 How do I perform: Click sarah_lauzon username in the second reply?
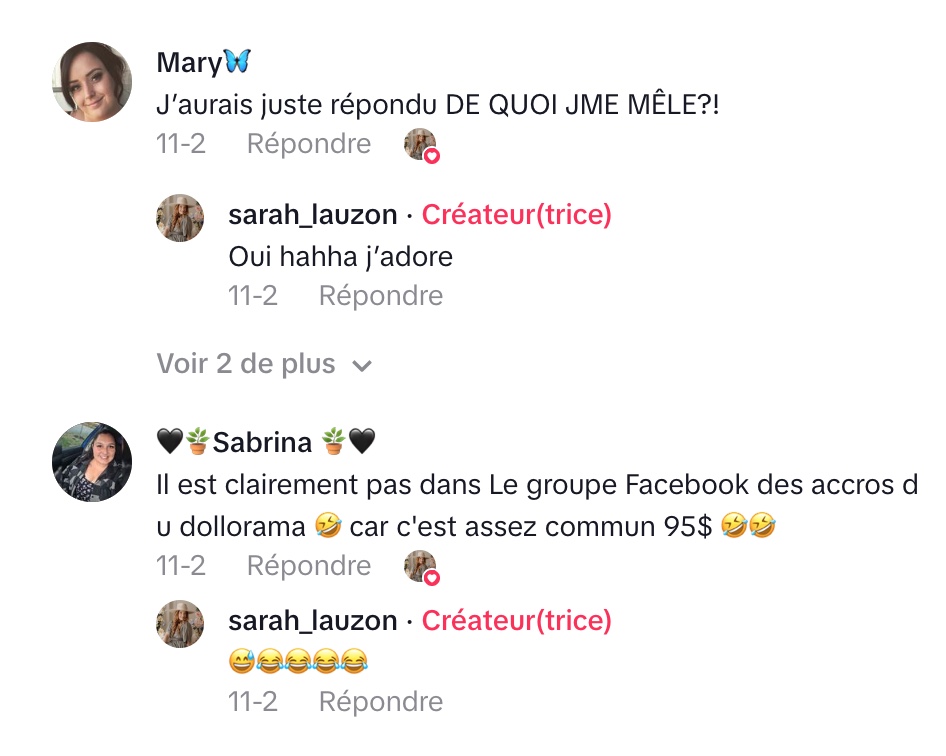312,621
